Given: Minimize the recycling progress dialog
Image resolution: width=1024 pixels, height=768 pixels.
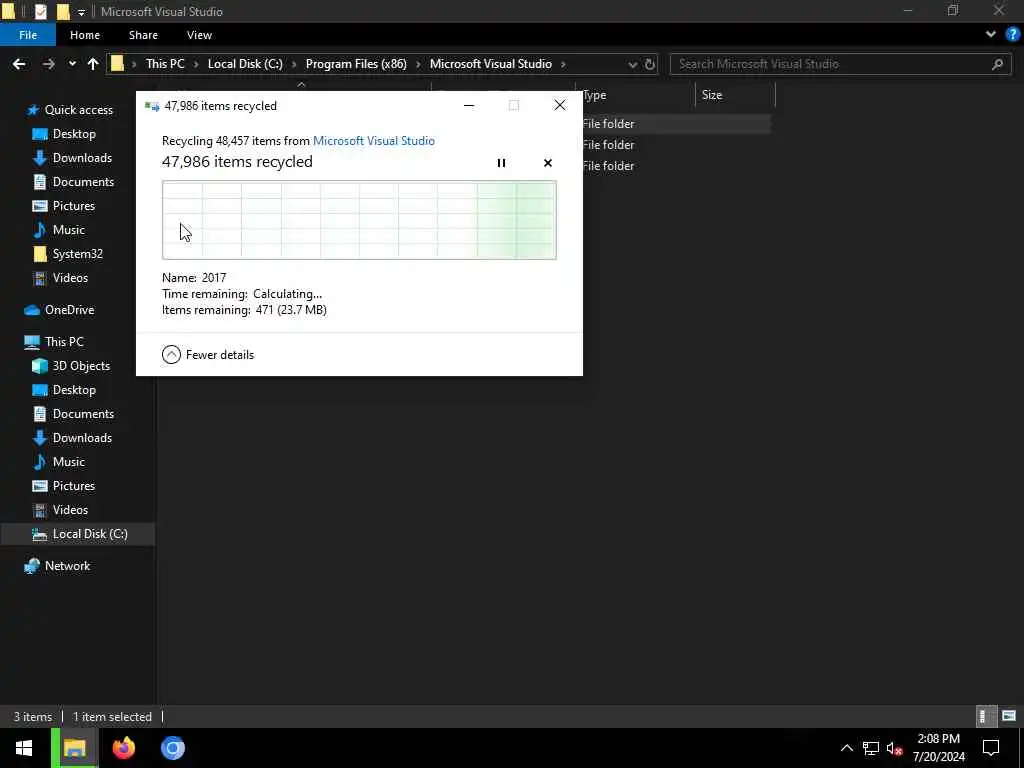Looking at the screenshot, I should tap(469, 106).
